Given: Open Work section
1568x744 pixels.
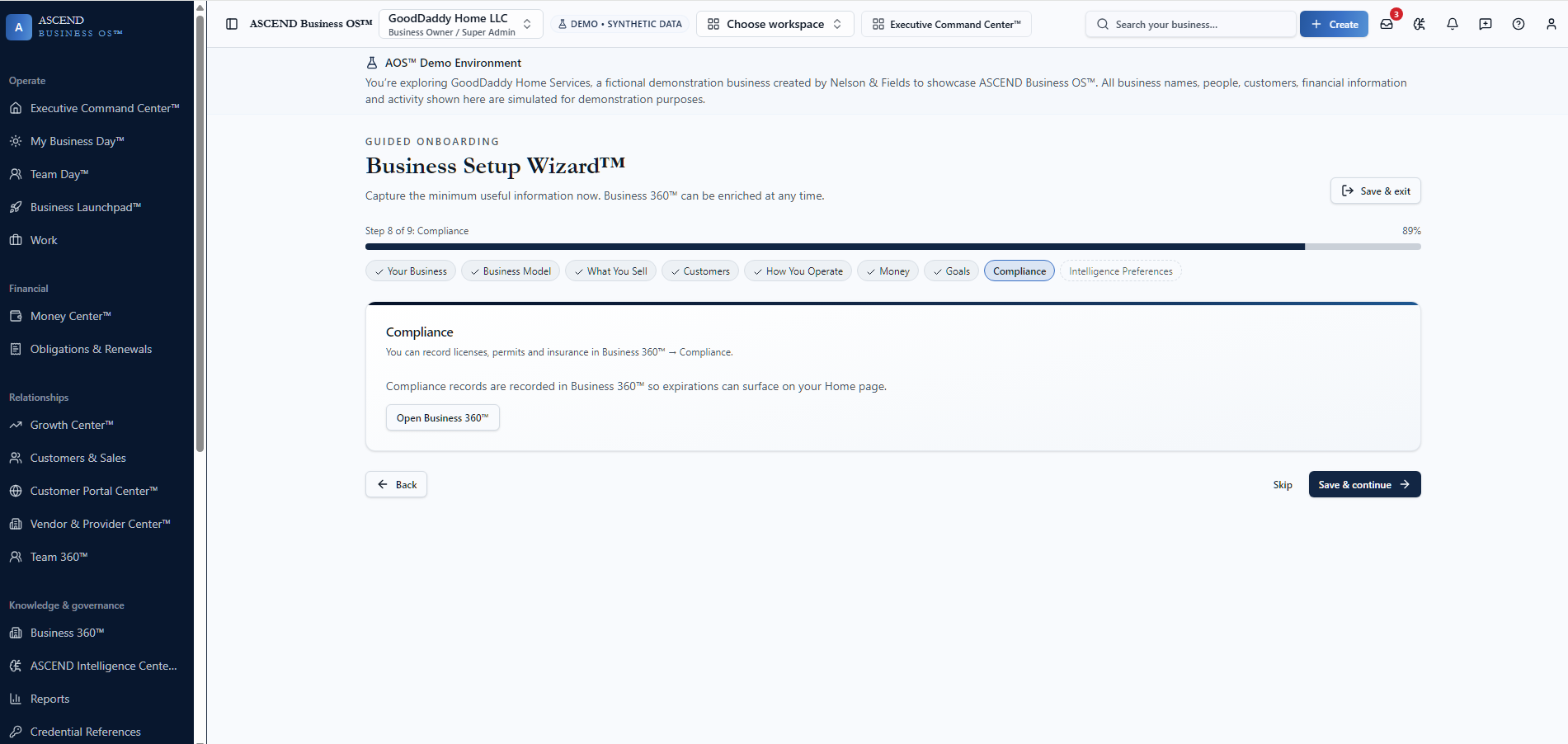Looking at the screenshot, I should [x=97, y=240].
